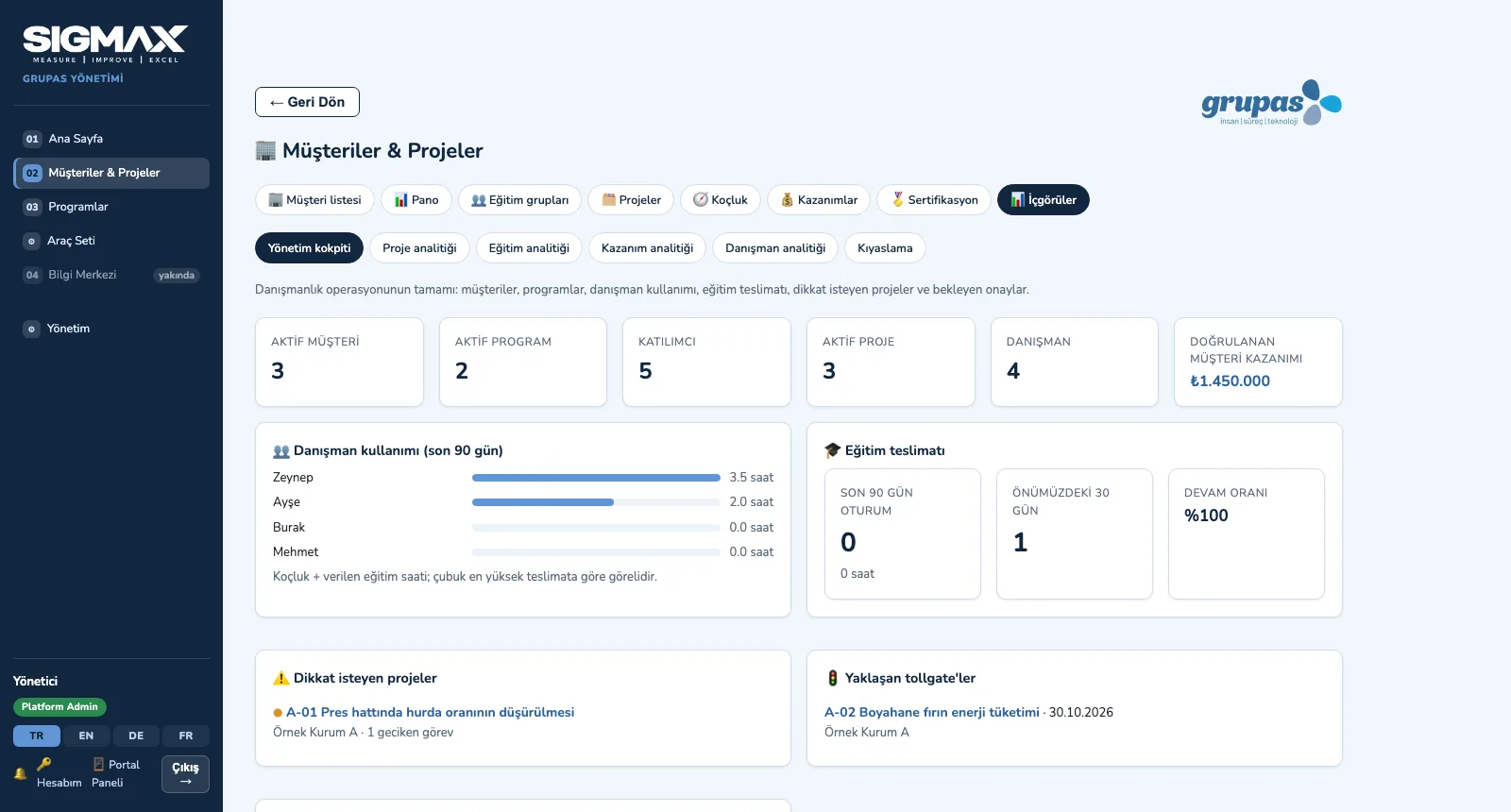Click the Platform Admin badge
The height and width of the screenshot is (812, 1511).
[x=59, y=707]
